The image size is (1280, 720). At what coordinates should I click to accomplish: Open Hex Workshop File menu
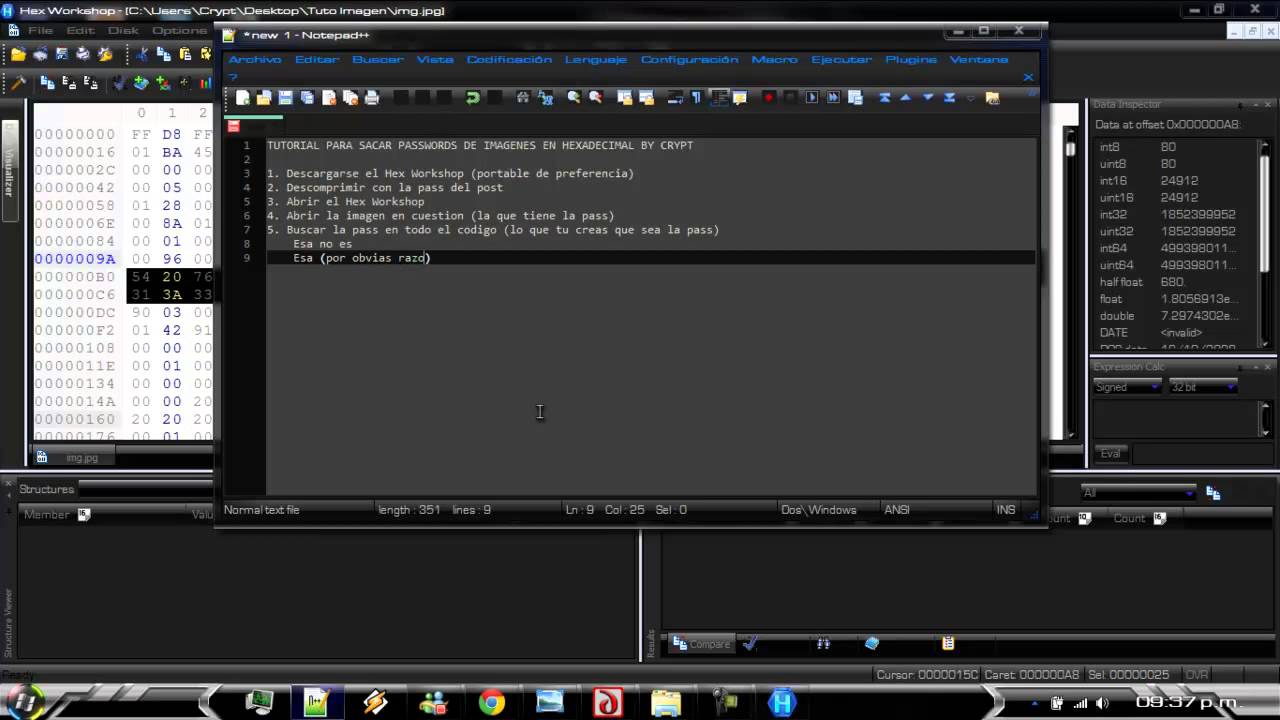tap(41, 30)
